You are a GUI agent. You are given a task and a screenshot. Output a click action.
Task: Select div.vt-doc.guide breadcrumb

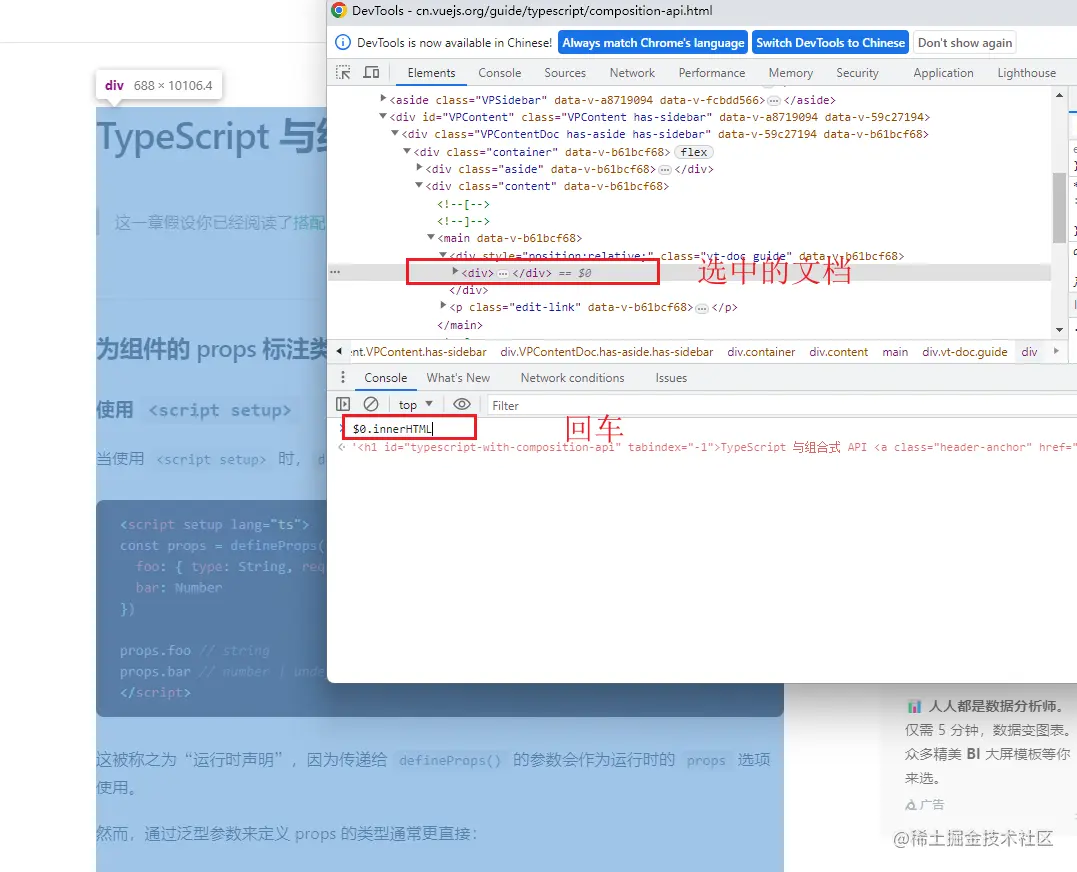coord(964,352)
